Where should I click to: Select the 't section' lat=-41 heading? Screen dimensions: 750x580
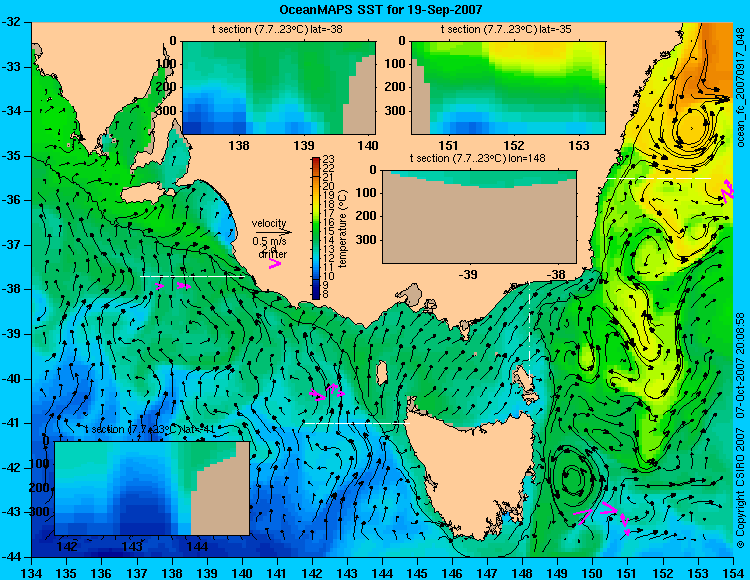coord(150,429)
